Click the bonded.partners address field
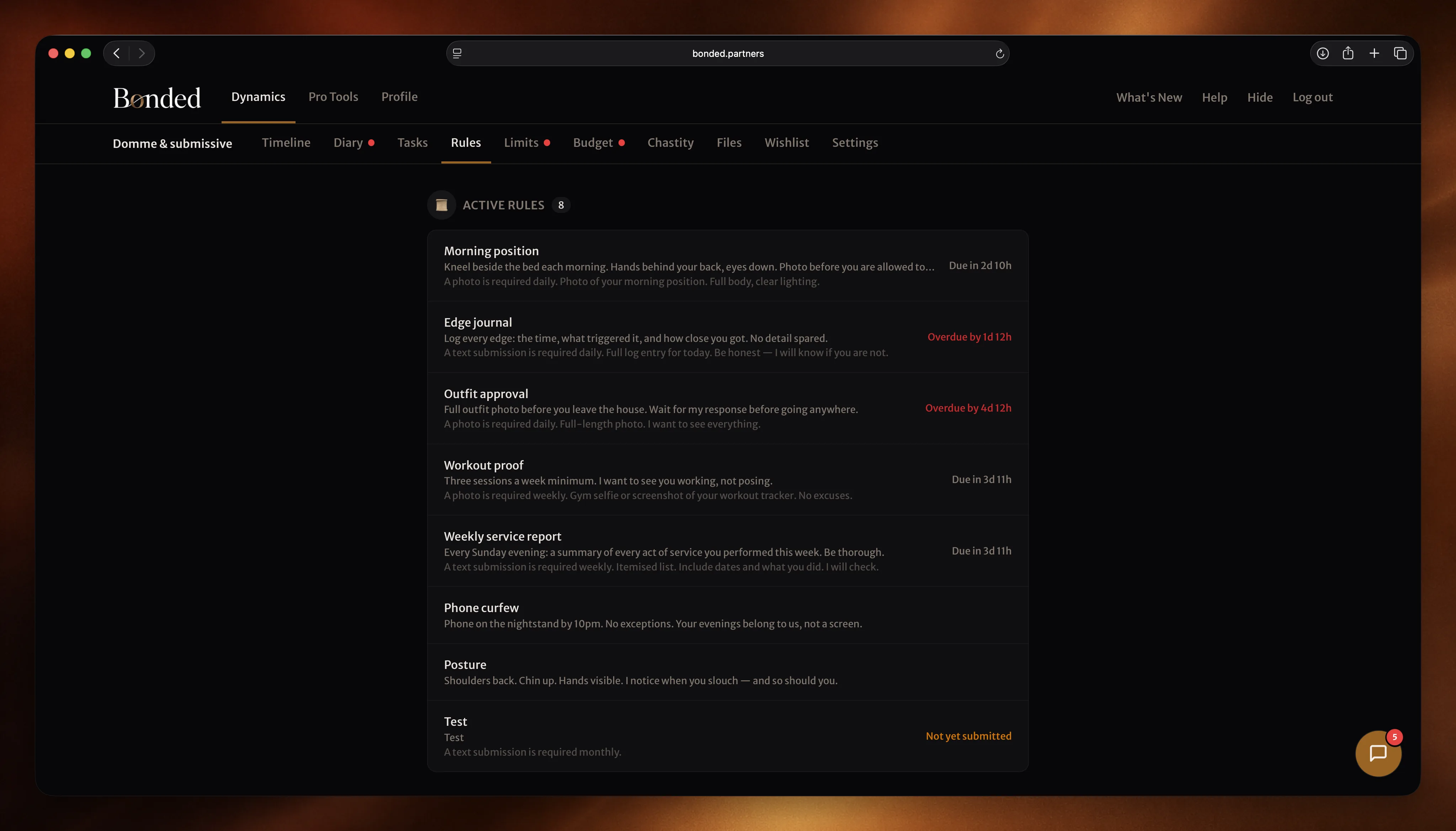 point(727,54)
